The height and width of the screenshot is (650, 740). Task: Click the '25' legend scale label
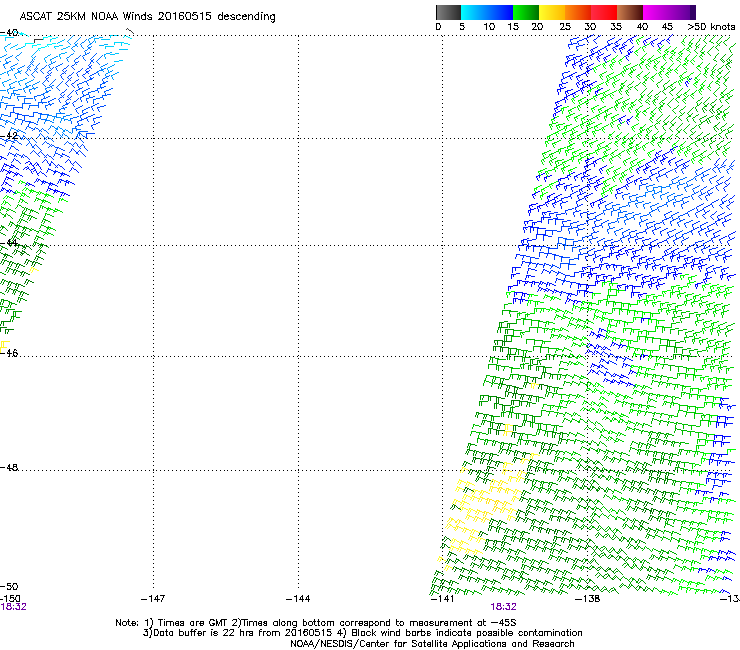click(565, 27)
